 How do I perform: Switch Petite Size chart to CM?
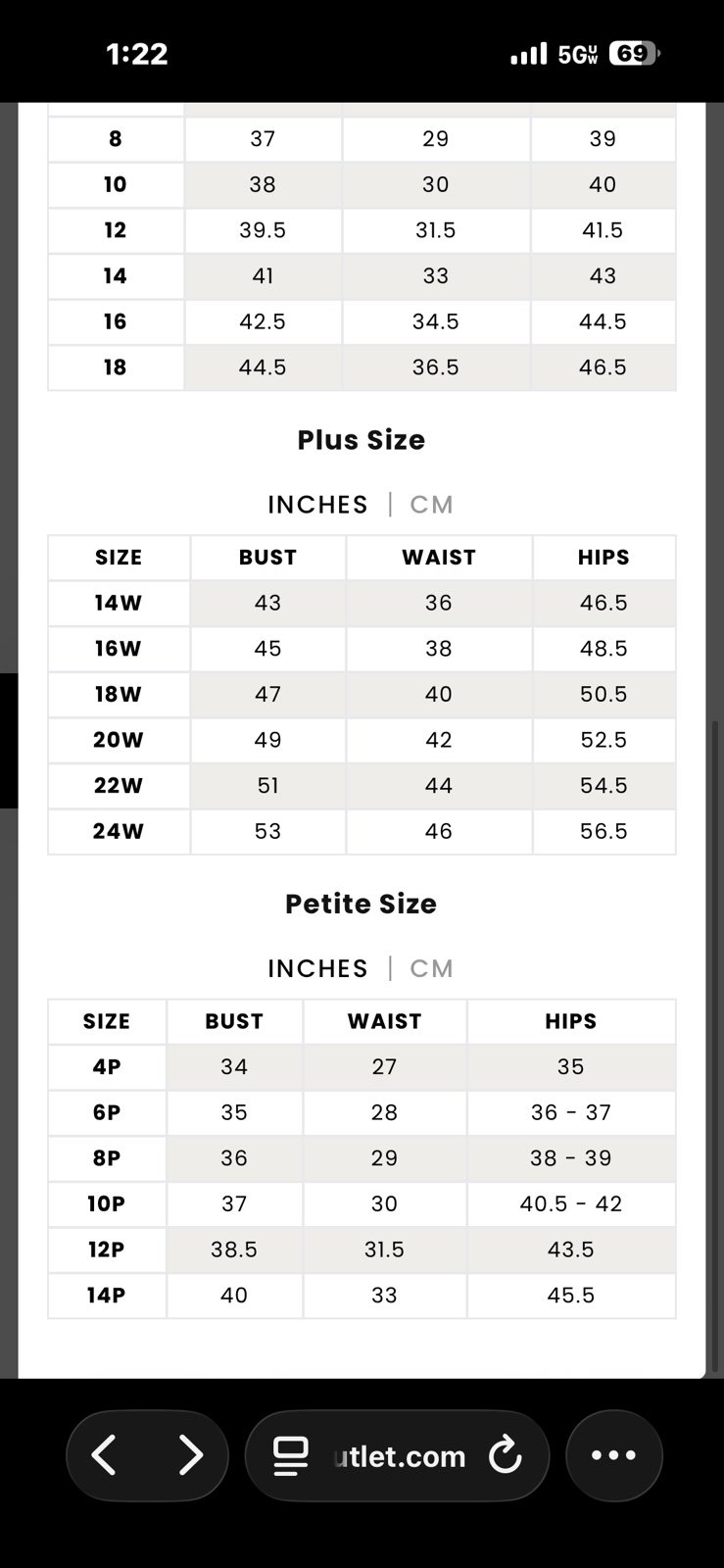[x=432, y=968]
